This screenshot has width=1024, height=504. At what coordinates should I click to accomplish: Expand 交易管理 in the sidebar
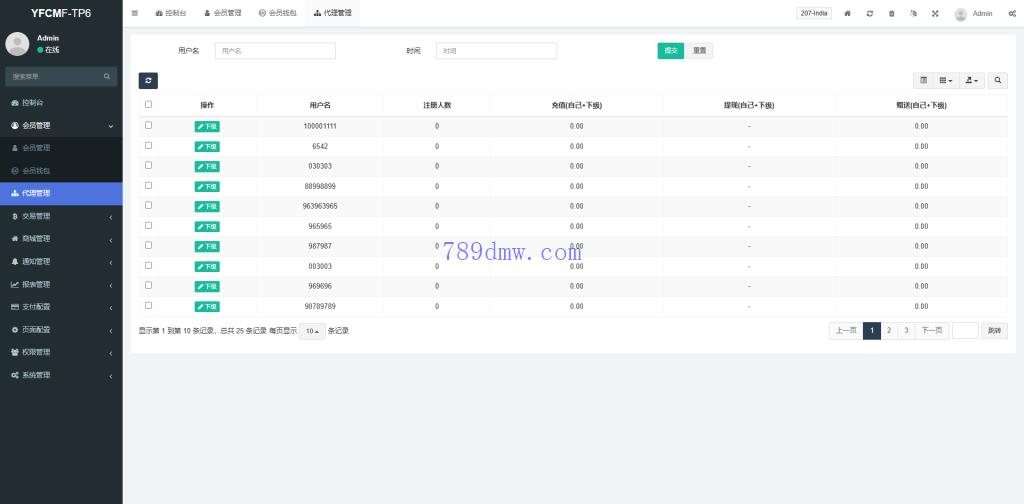pos(60,216)
